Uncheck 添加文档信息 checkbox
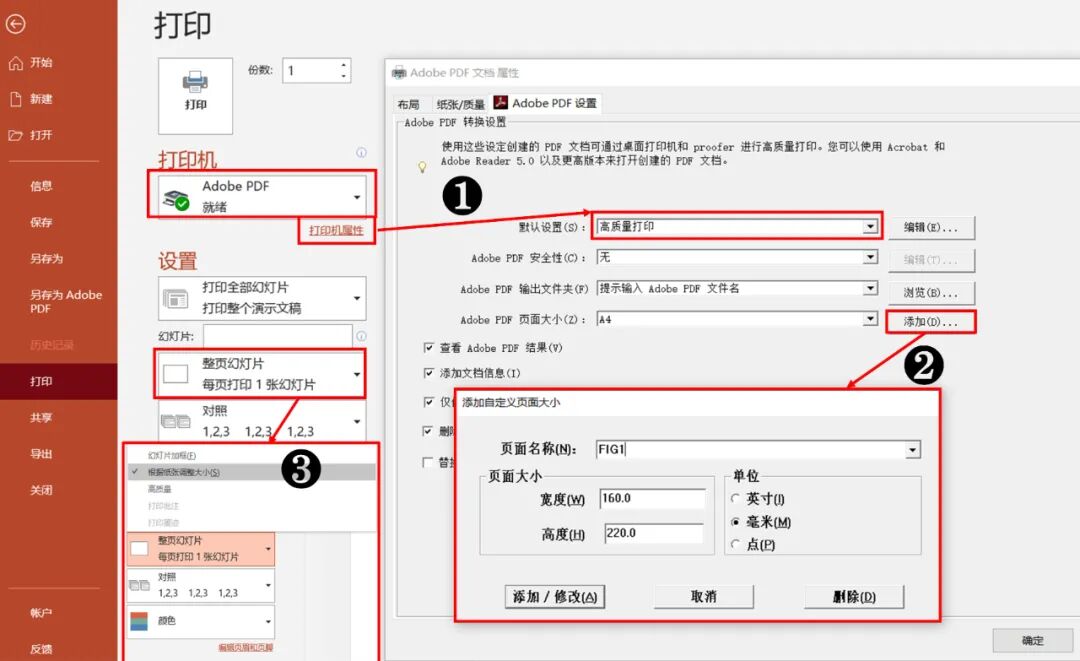 tap(429, 372)
